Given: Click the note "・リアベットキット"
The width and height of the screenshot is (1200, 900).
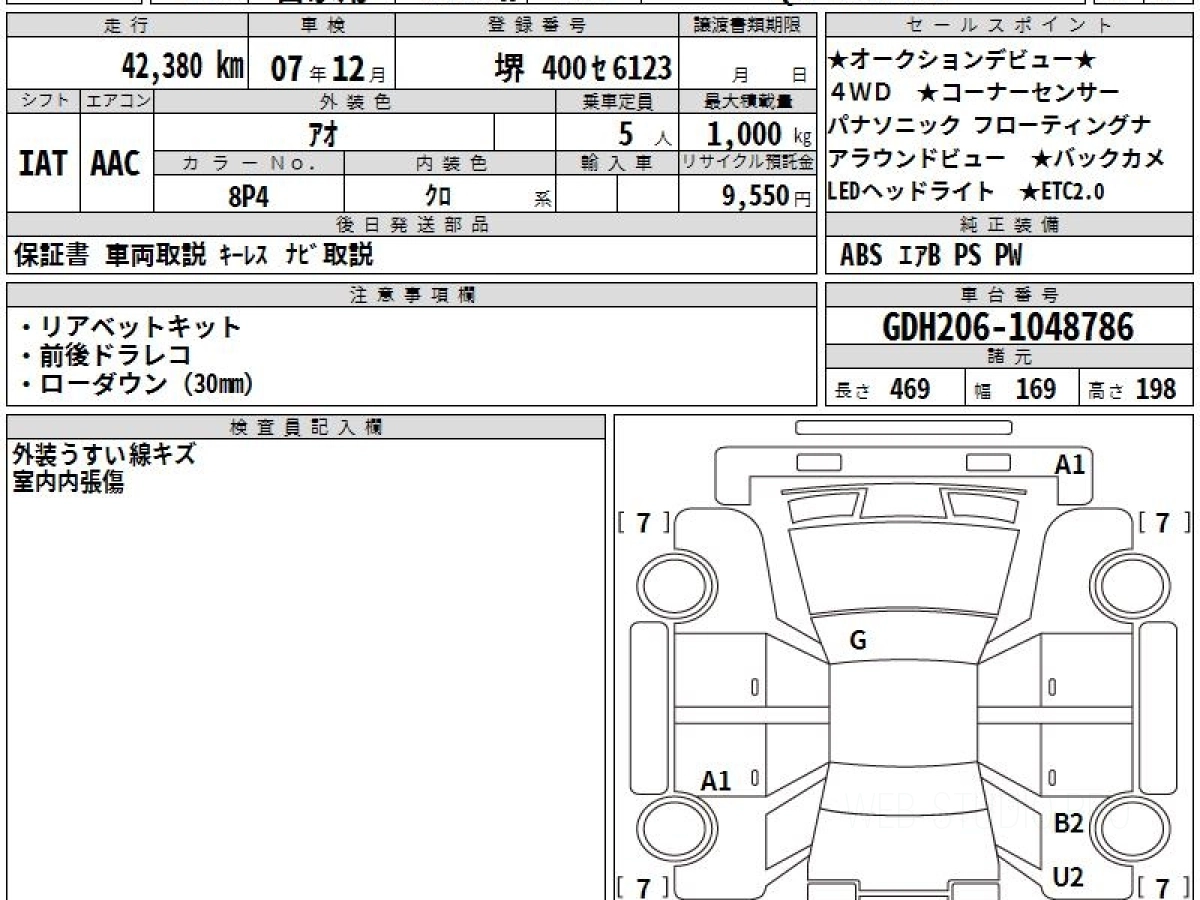Looking at the screenshot, I should coord(130,326).
